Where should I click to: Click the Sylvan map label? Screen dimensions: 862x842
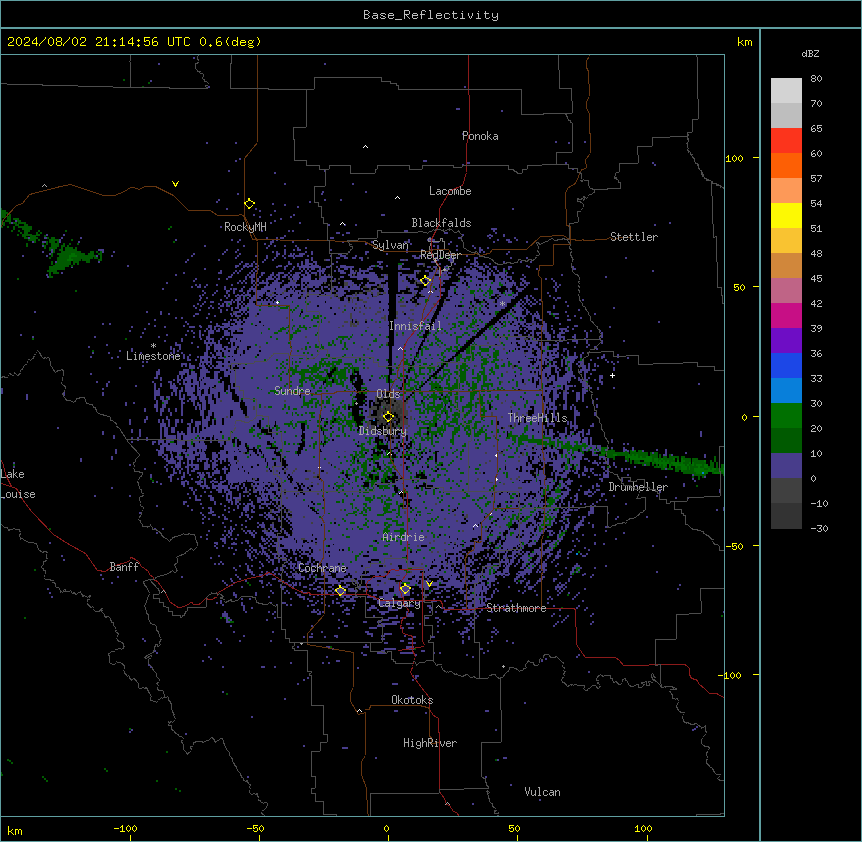pos(390,245)
